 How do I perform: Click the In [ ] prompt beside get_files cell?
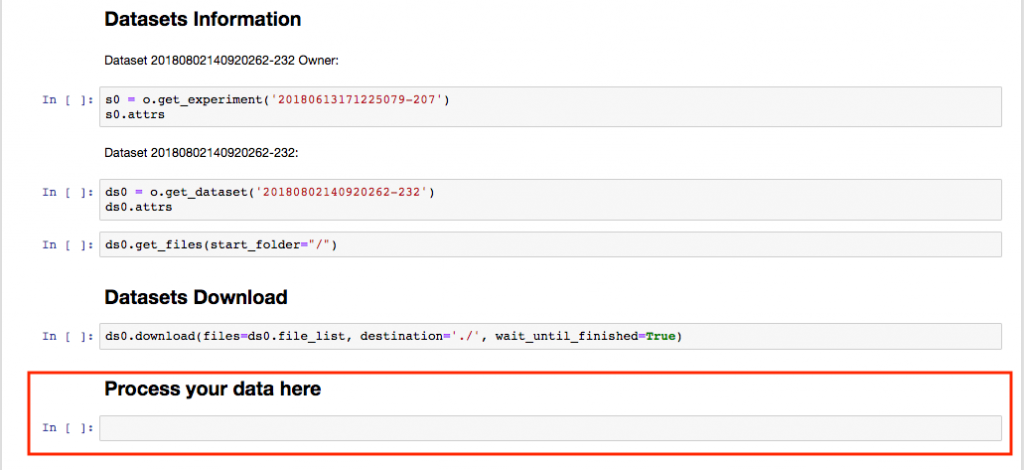pyautogui.click(x=68, y=245)
